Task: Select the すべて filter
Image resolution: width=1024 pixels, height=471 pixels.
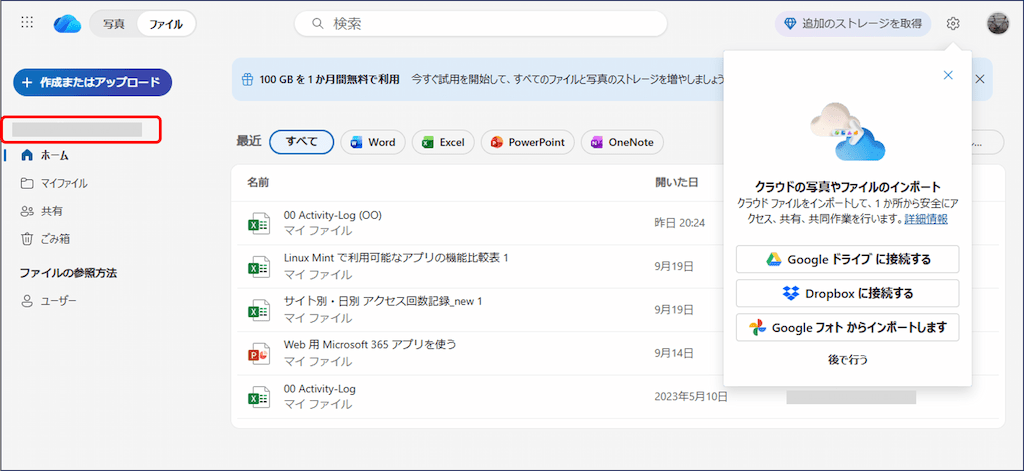Action: point(302,142)
